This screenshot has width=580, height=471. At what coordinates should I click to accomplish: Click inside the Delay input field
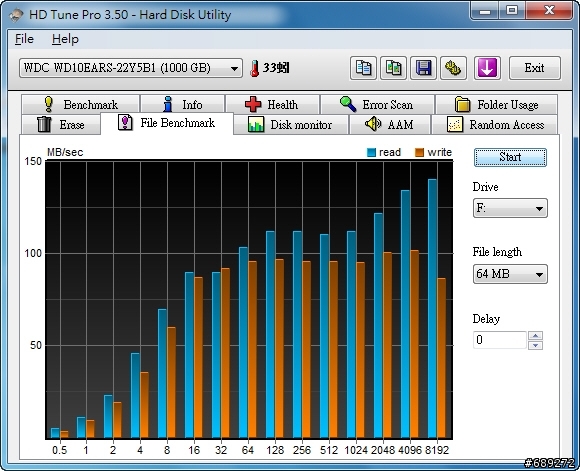(x=499, y=340)
